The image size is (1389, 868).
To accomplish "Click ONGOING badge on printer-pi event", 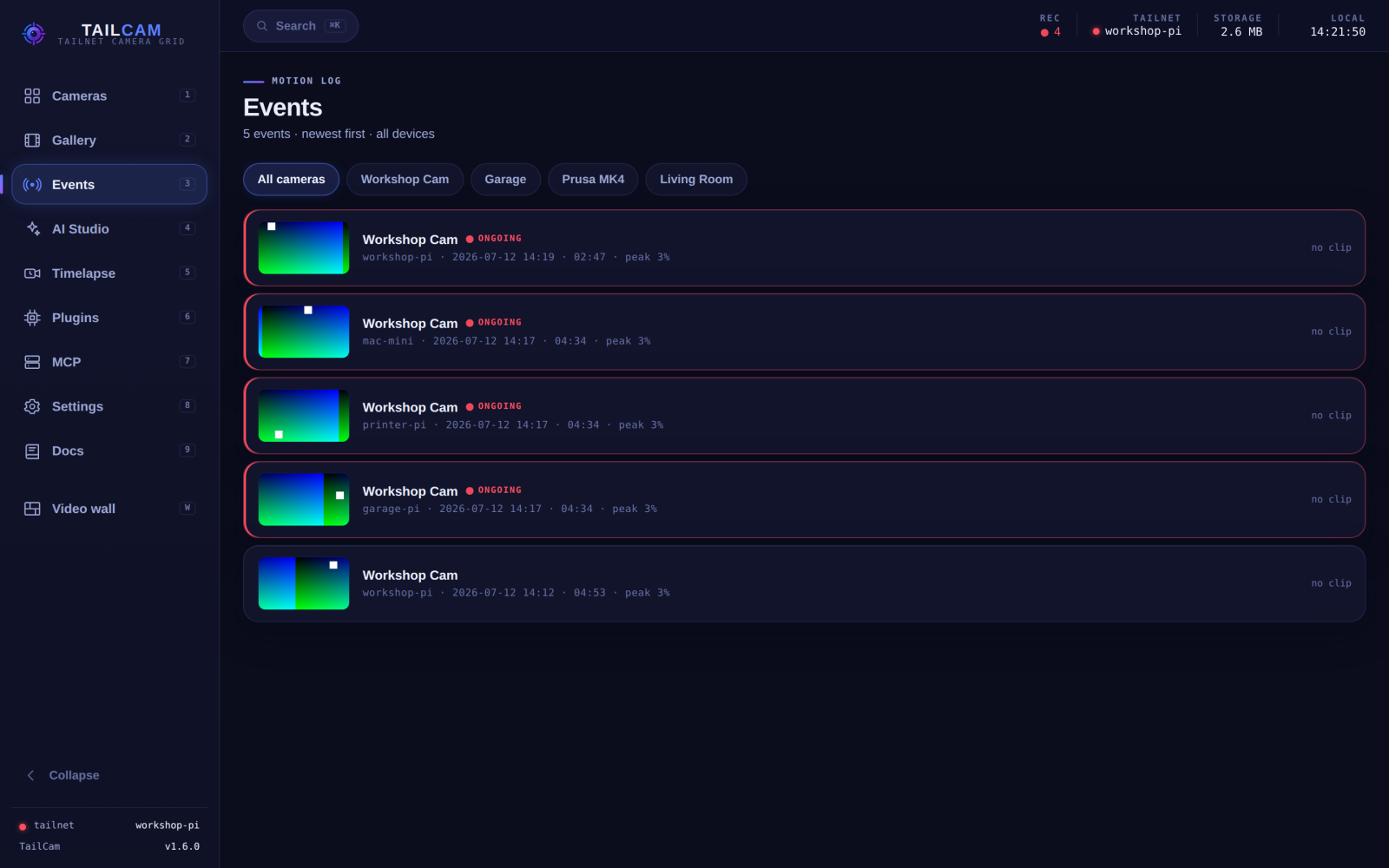I will pyautogui.click(x=494, y=406).
